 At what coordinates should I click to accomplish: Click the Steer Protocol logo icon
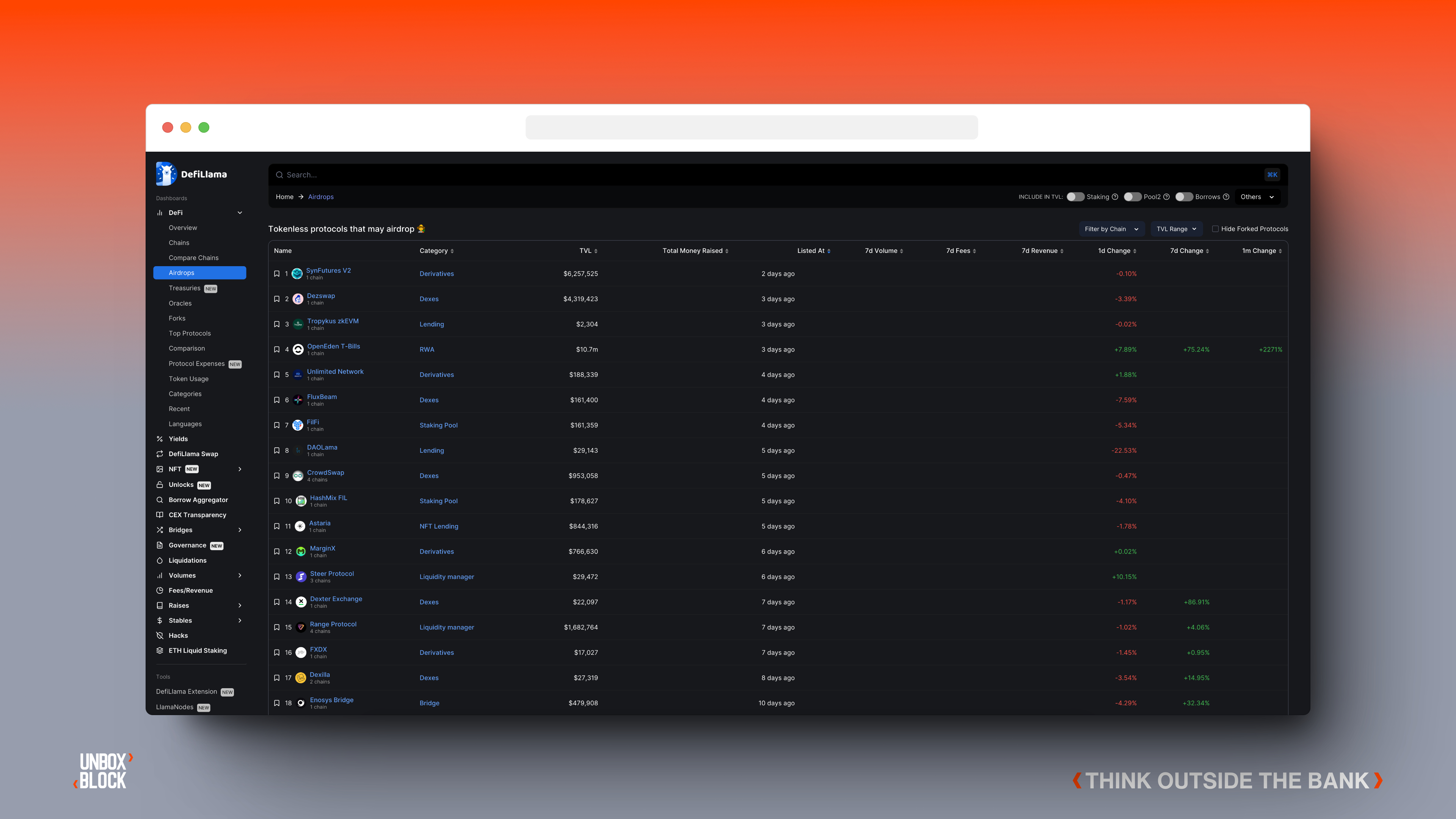(301, 576)
